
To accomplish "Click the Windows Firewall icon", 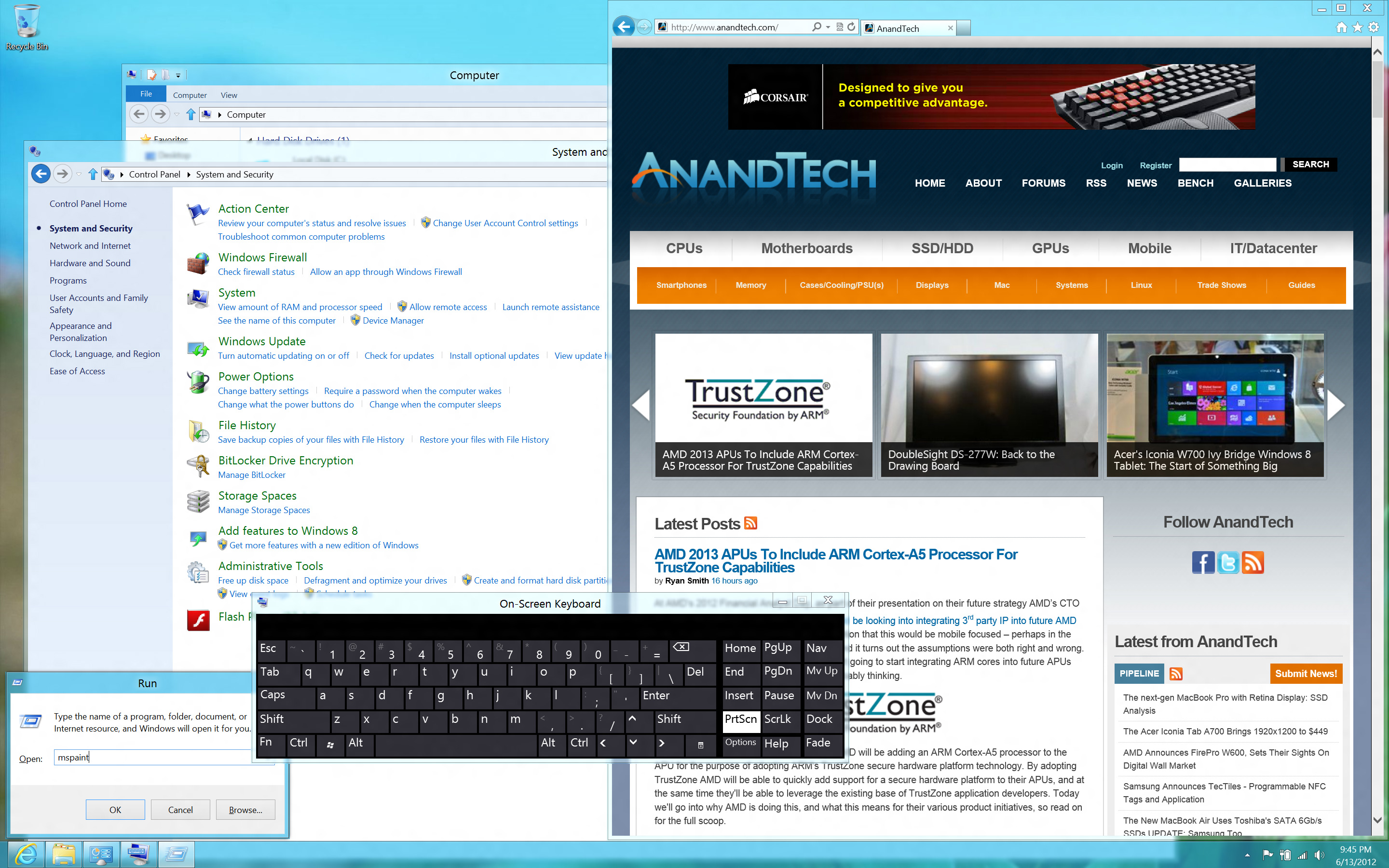I will point(197,262).
